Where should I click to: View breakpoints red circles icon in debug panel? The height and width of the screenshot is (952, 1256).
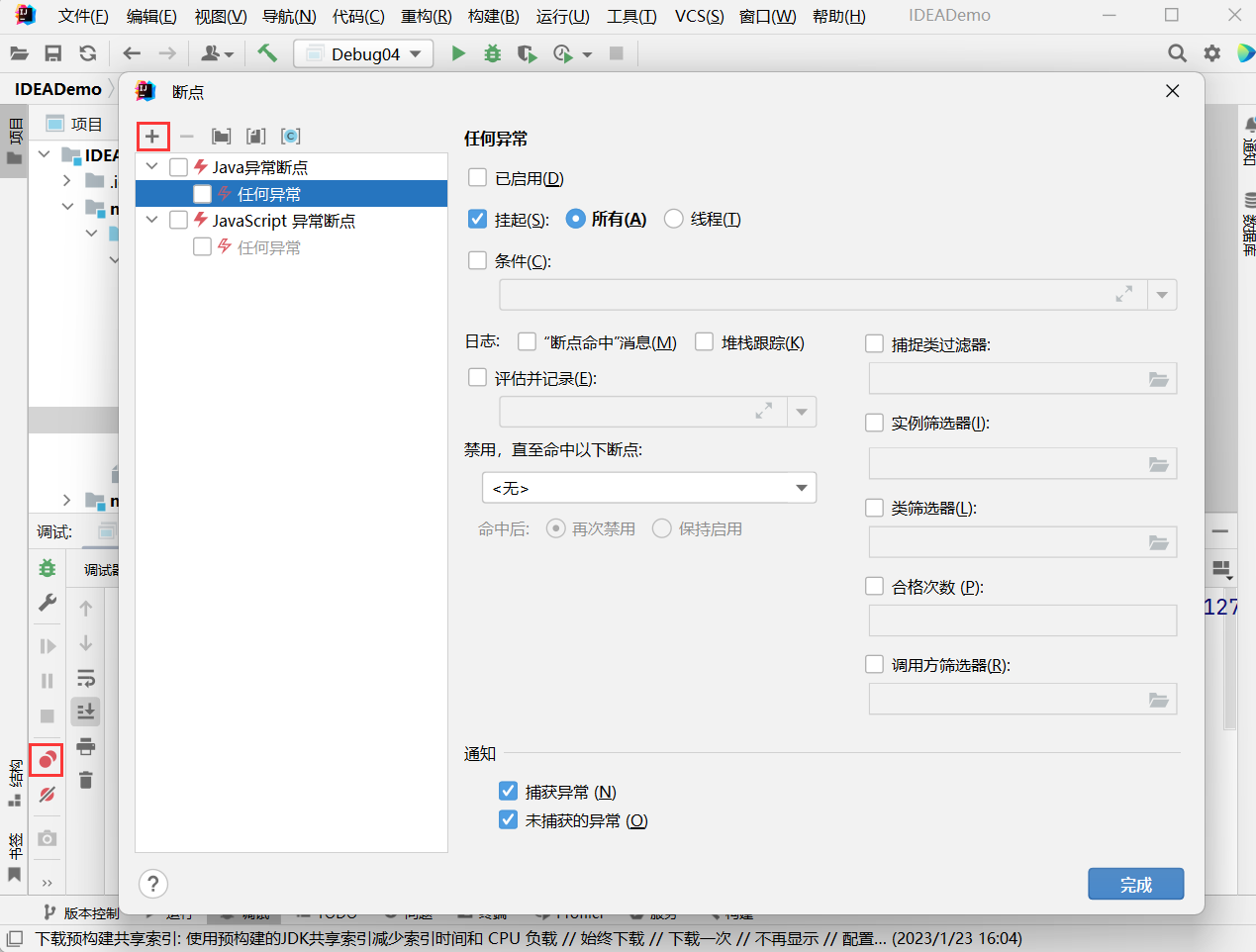pyautogui.click(x=47, y=760)
